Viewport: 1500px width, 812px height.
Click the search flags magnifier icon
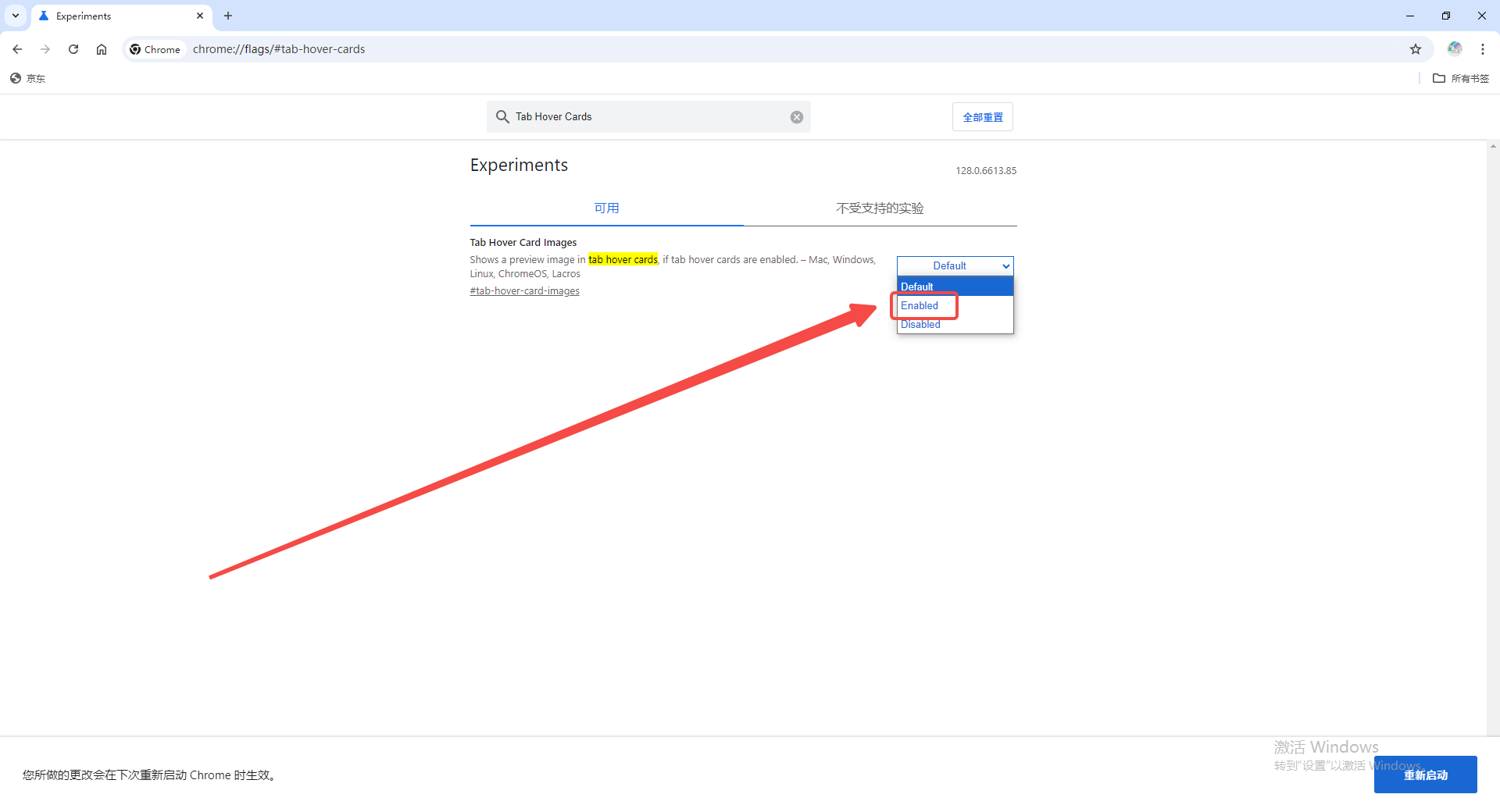pos(502,116)
